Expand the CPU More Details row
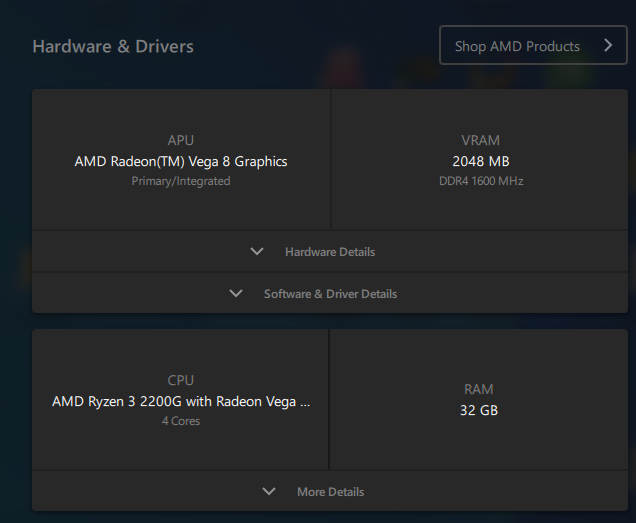 tap(330, 492)
